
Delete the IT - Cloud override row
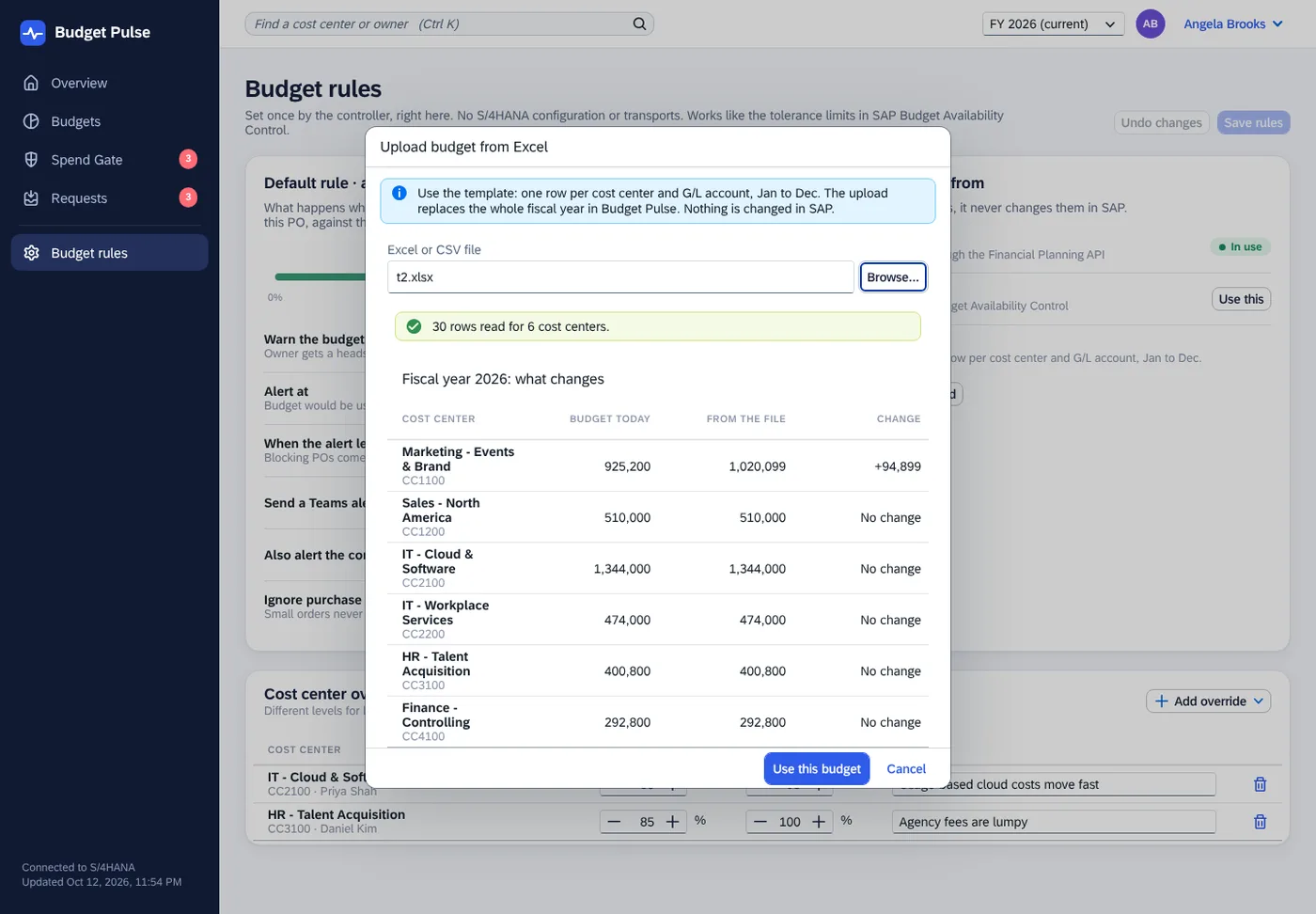(x=1261, y=784)
